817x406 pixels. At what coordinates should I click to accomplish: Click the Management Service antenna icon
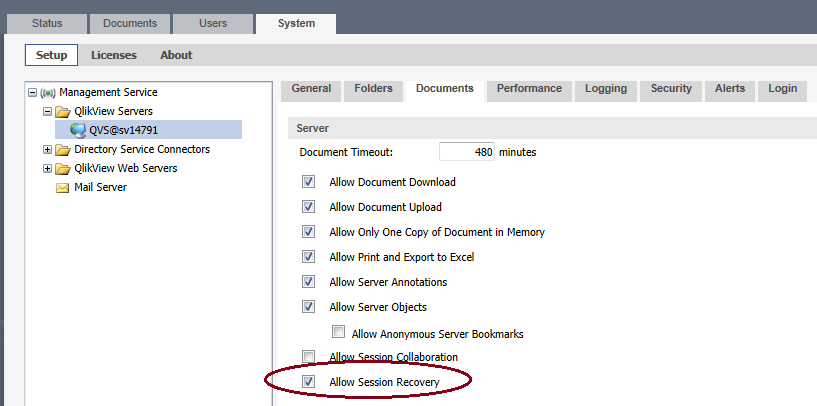click(48, 93)
